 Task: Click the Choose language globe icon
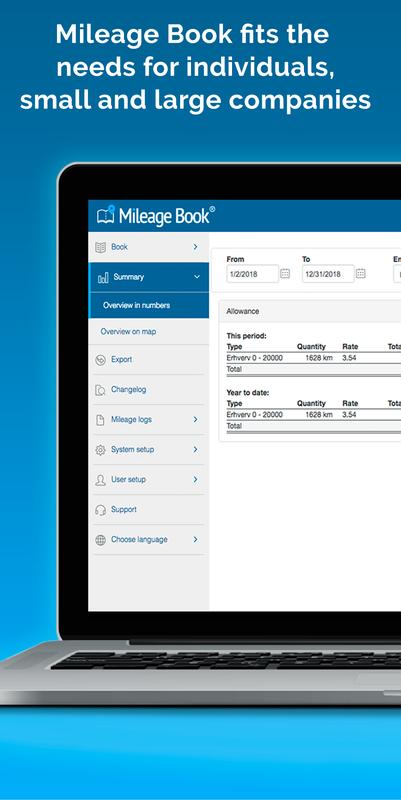click(101, 540)
